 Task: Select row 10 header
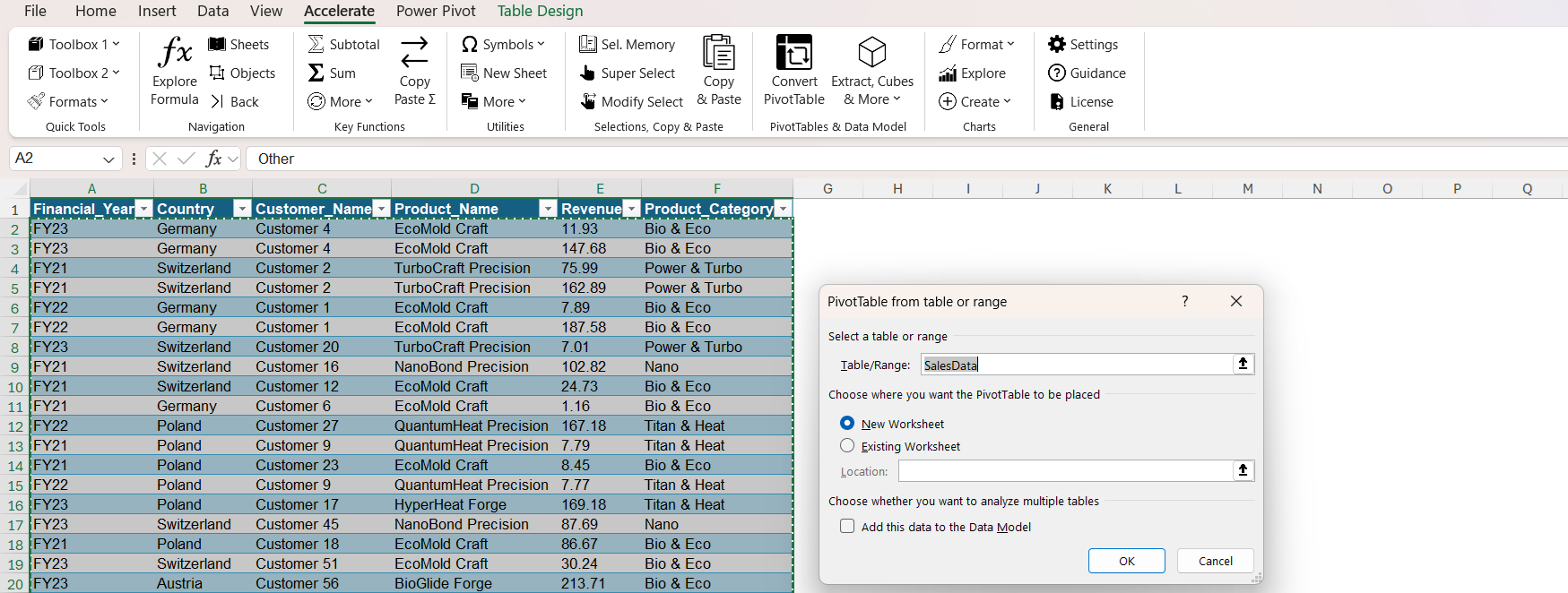(15, 387)
